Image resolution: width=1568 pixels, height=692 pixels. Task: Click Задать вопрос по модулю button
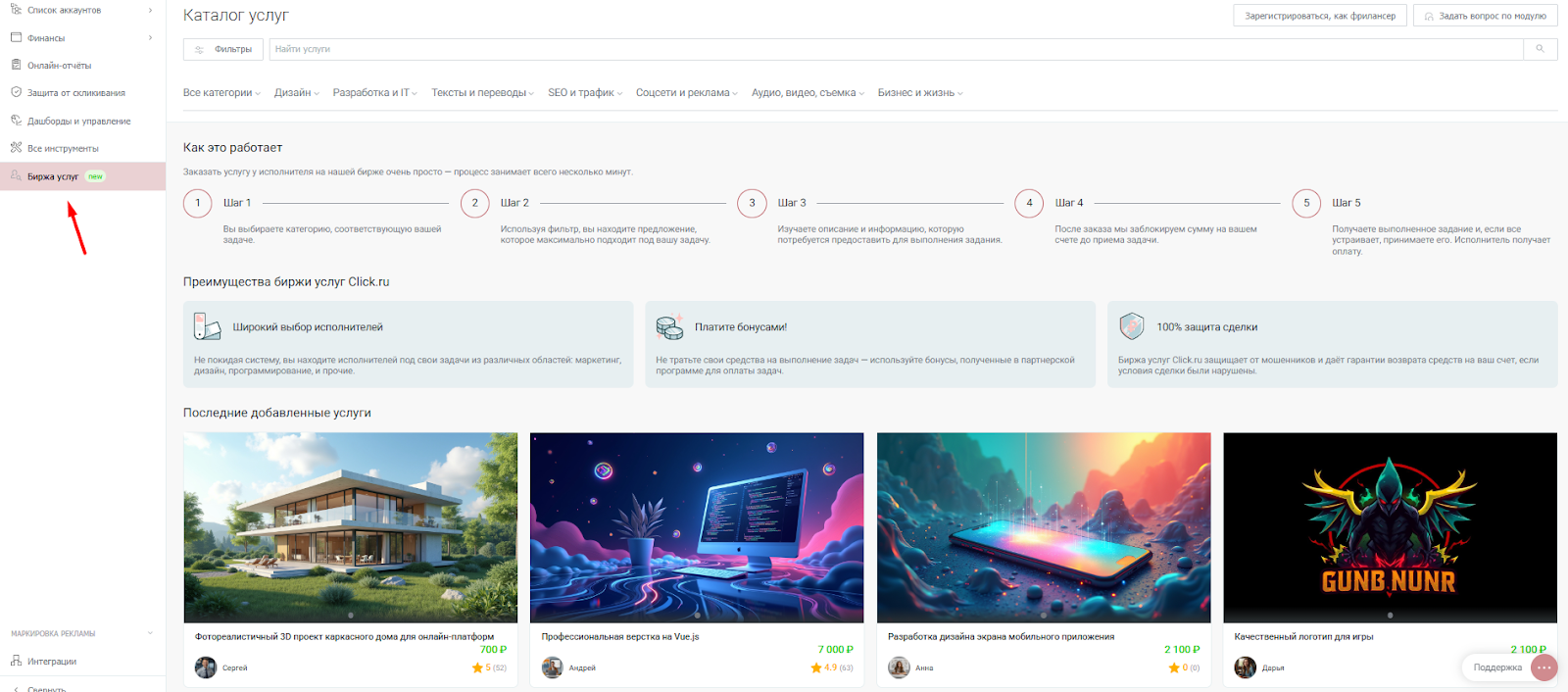pyautogui.click(x=1485, y=16)
